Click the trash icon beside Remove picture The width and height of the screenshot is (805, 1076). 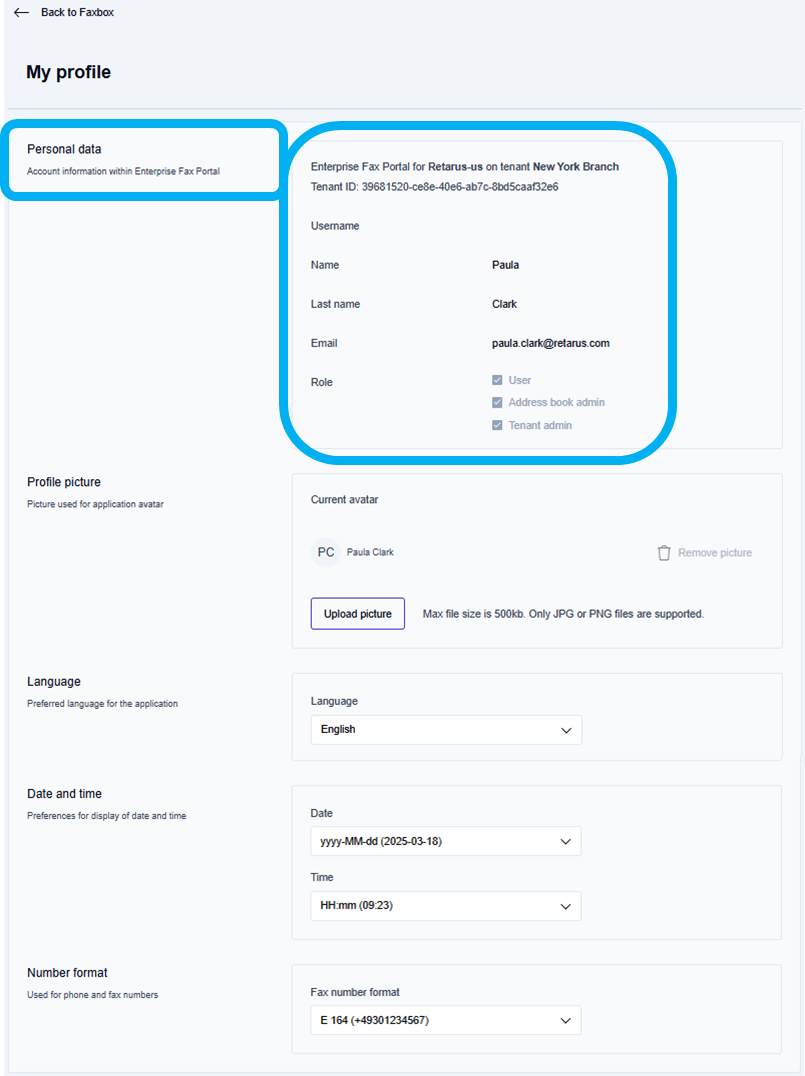click(x=664, y=553)
